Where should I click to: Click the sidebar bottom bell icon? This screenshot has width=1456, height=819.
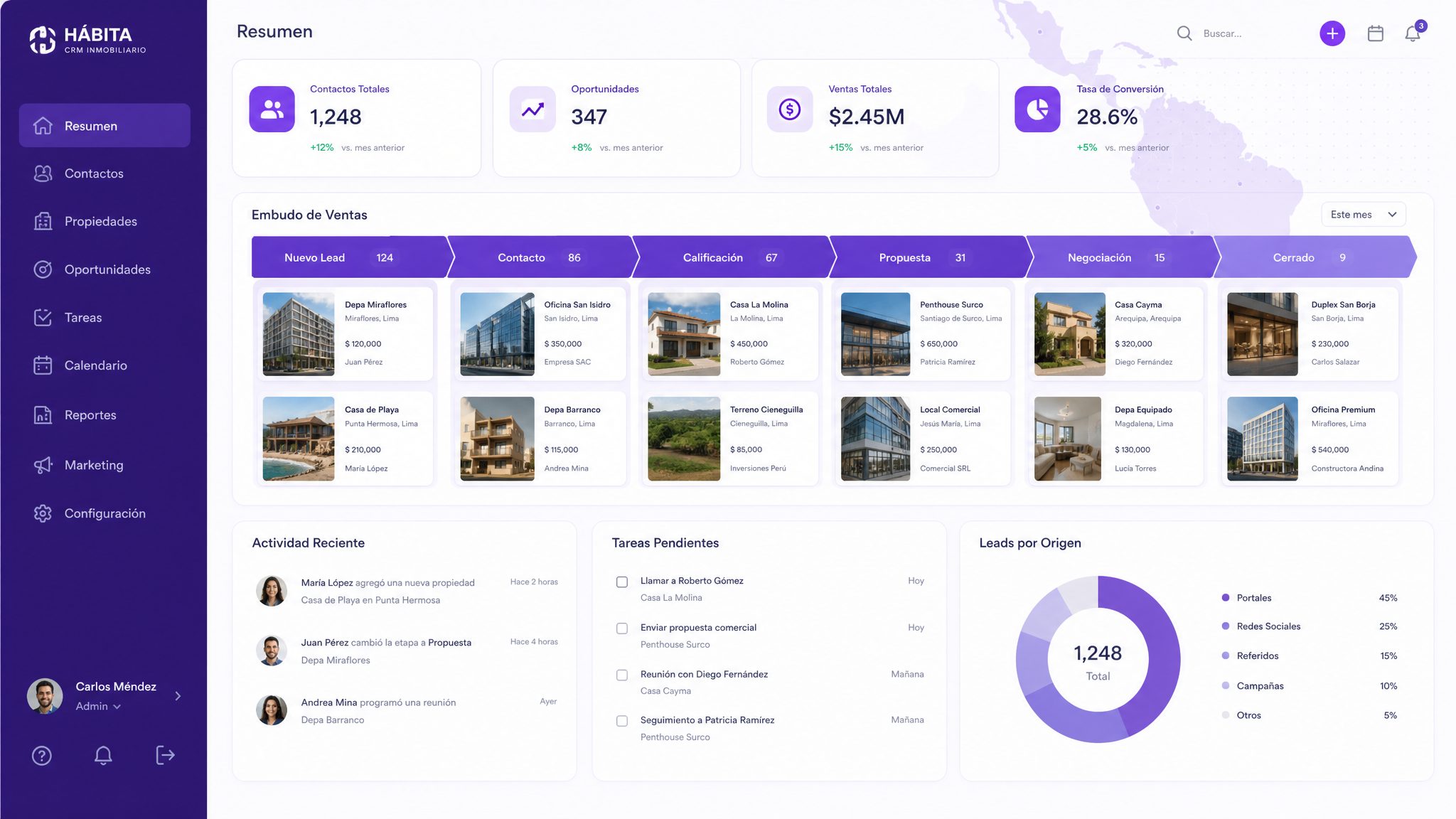coord(103,756)
